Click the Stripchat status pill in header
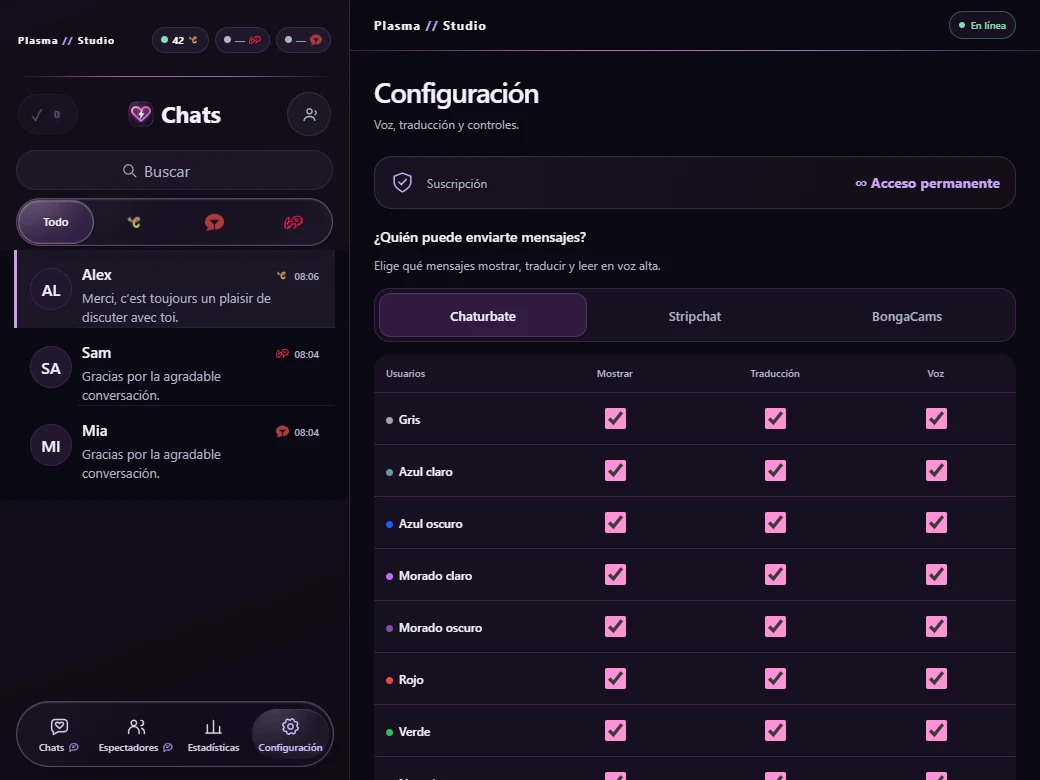This screenshot has width=1040, height=780. pyautogui.click(x=303, y=40)
